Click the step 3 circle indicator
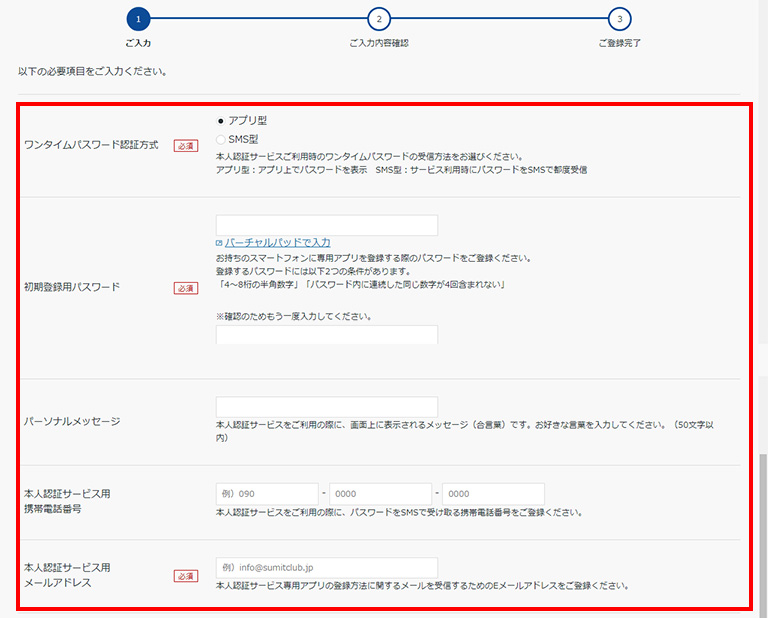The image size is (768, 618). coord(619,19)
